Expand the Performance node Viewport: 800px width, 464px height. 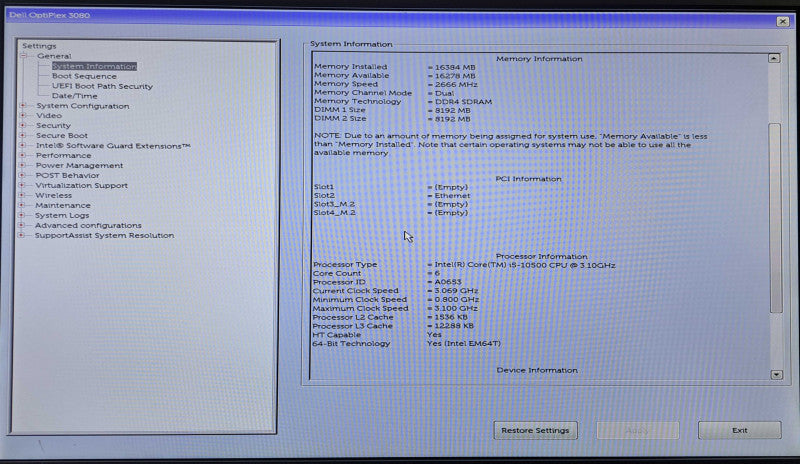click(x=22, y=155)
